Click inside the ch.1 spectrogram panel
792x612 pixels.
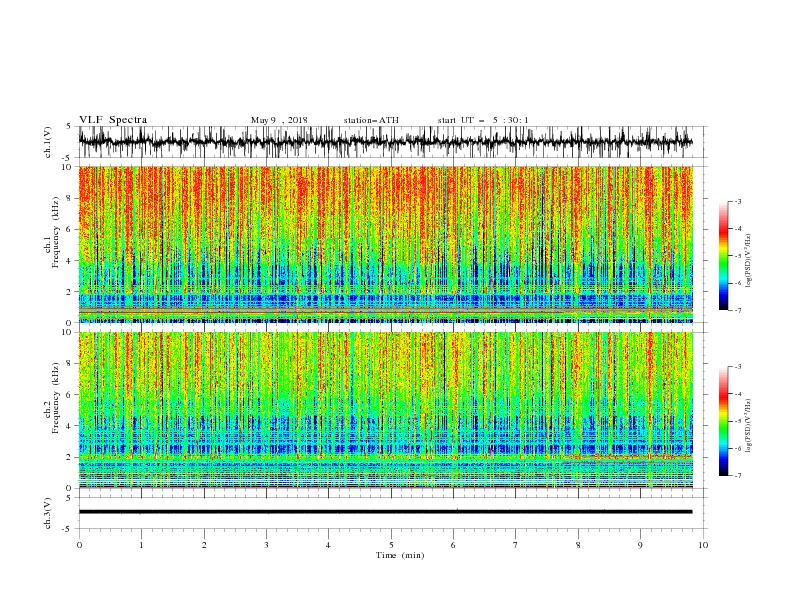click(385, 244)
